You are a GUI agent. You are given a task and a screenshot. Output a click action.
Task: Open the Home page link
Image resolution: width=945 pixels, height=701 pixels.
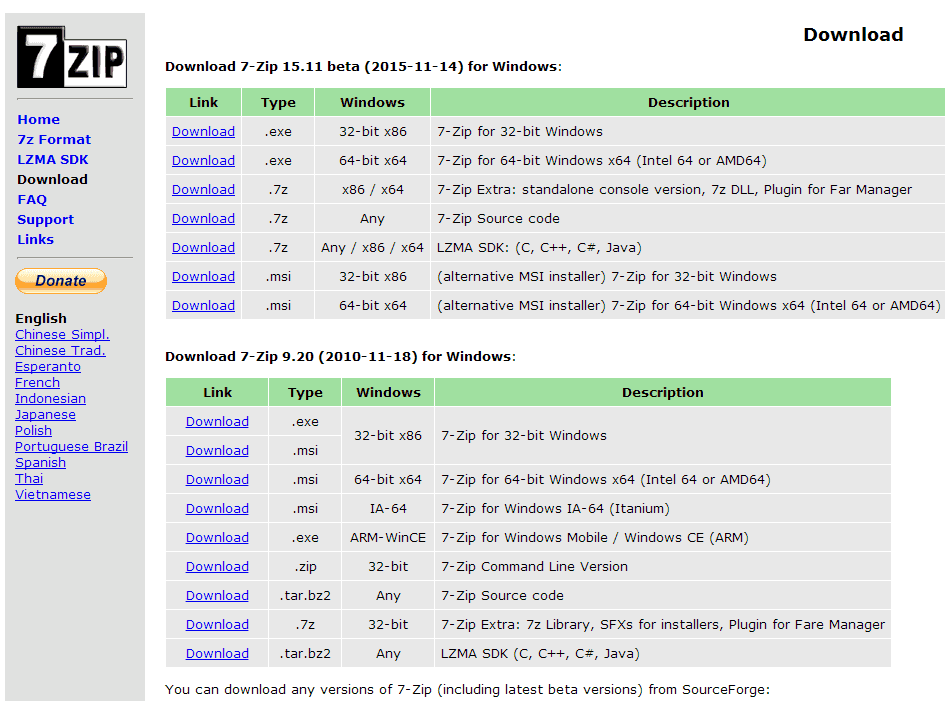pyautogui.click(x=39, y=119)
